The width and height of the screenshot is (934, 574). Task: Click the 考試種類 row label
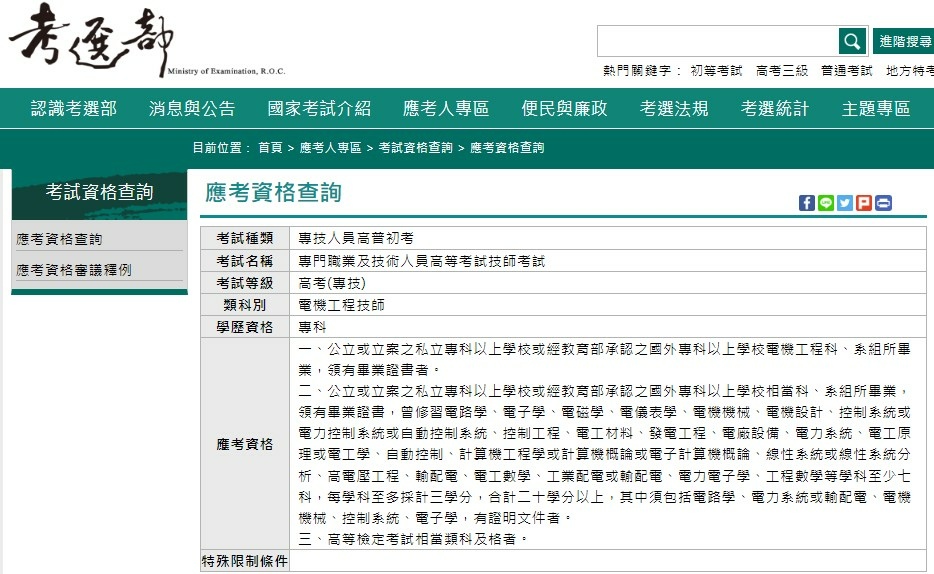245,238
